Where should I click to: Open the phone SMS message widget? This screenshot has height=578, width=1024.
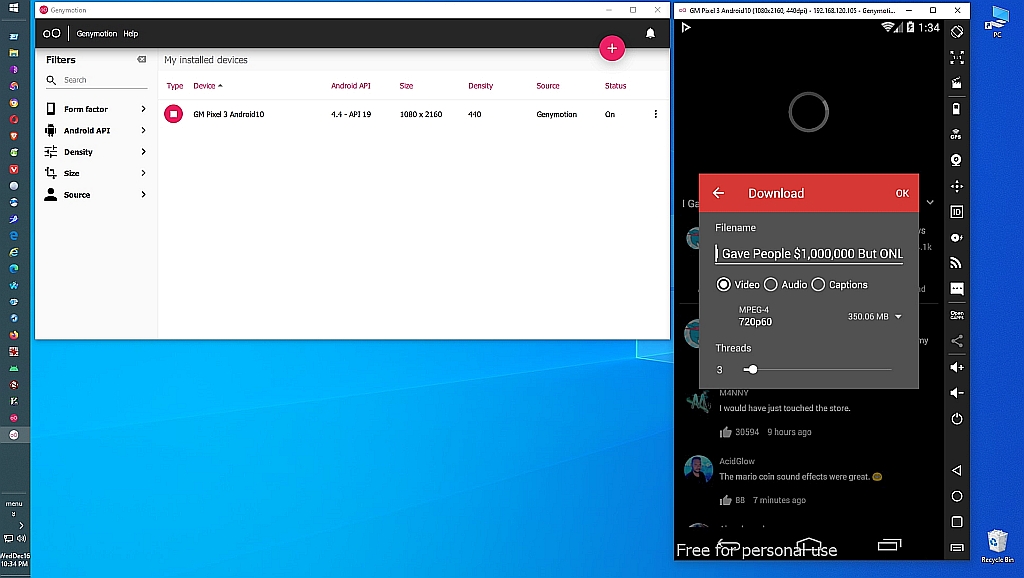[957, 289]
